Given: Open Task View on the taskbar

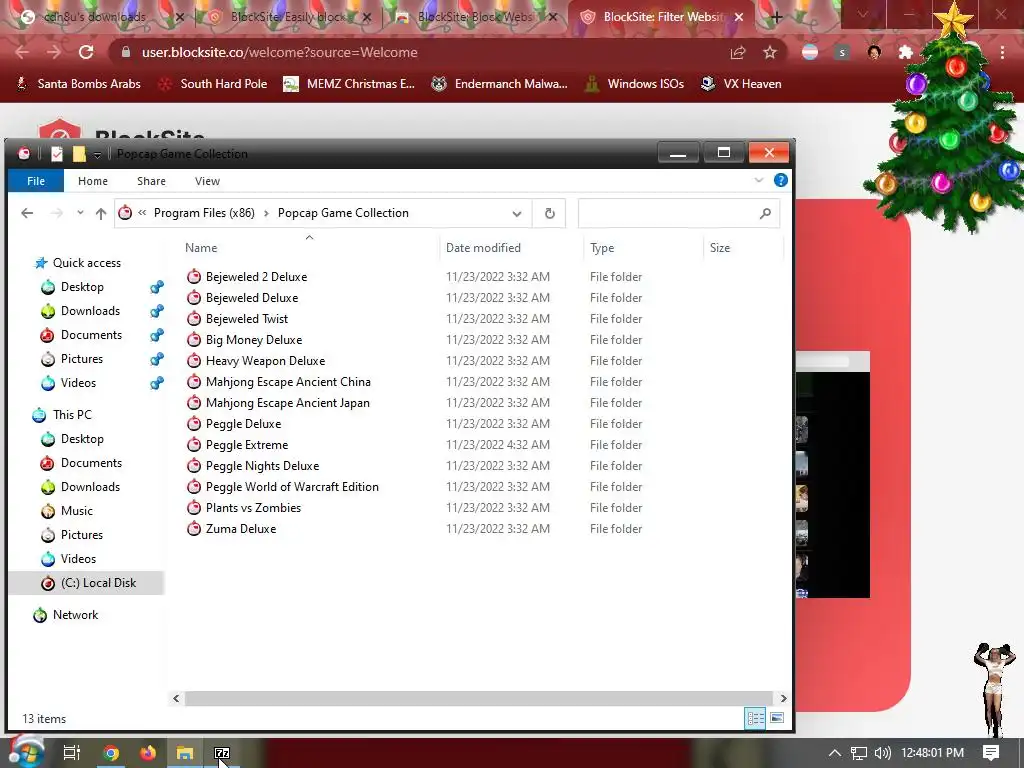Looking at the screenshot, I should coord(72,753).
